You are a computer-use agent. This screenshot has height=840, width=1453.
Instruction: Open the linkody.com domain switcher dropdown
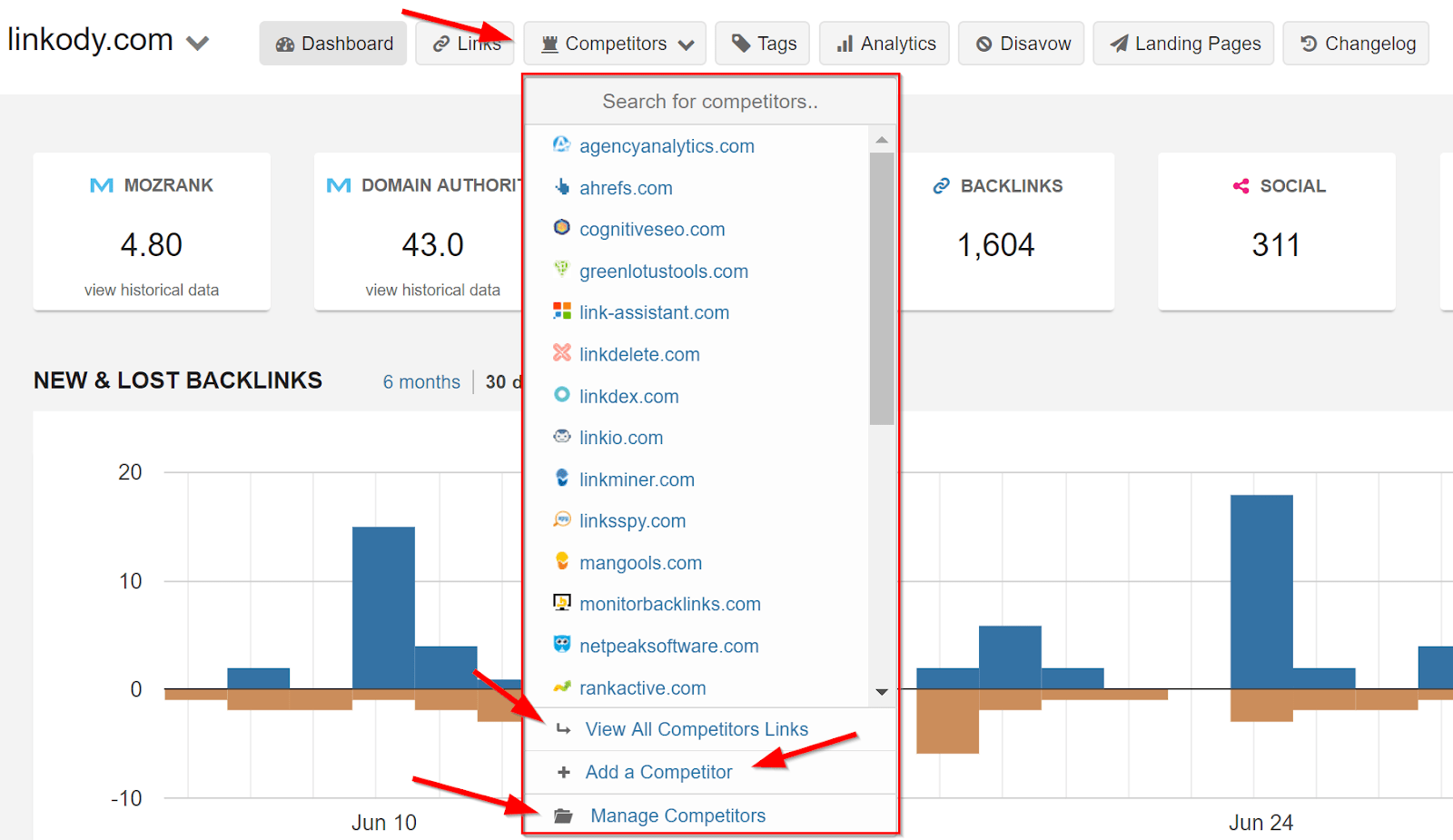point(197,43)
